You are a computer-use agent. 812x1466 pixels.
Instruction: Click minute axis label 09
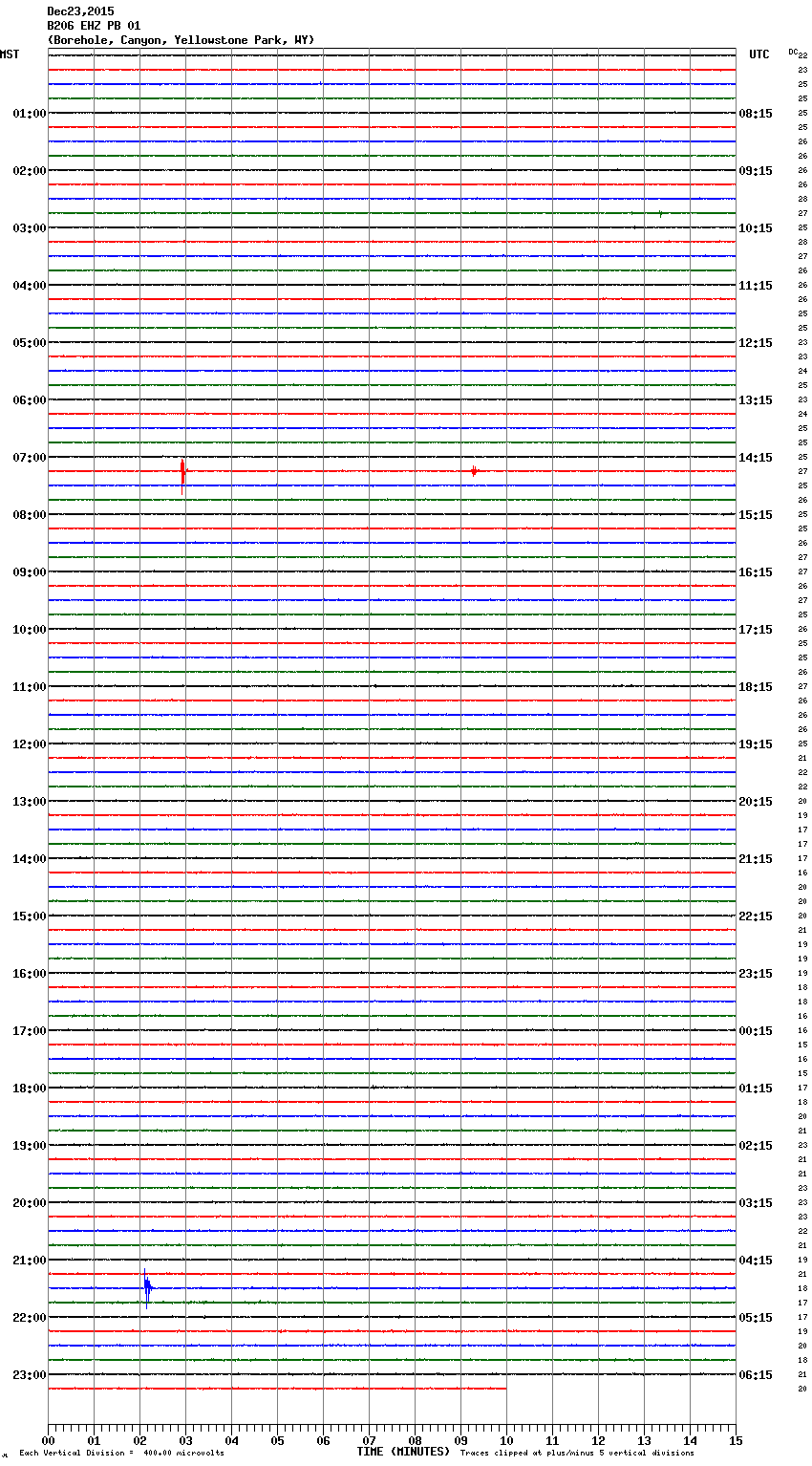point(460,1440)
